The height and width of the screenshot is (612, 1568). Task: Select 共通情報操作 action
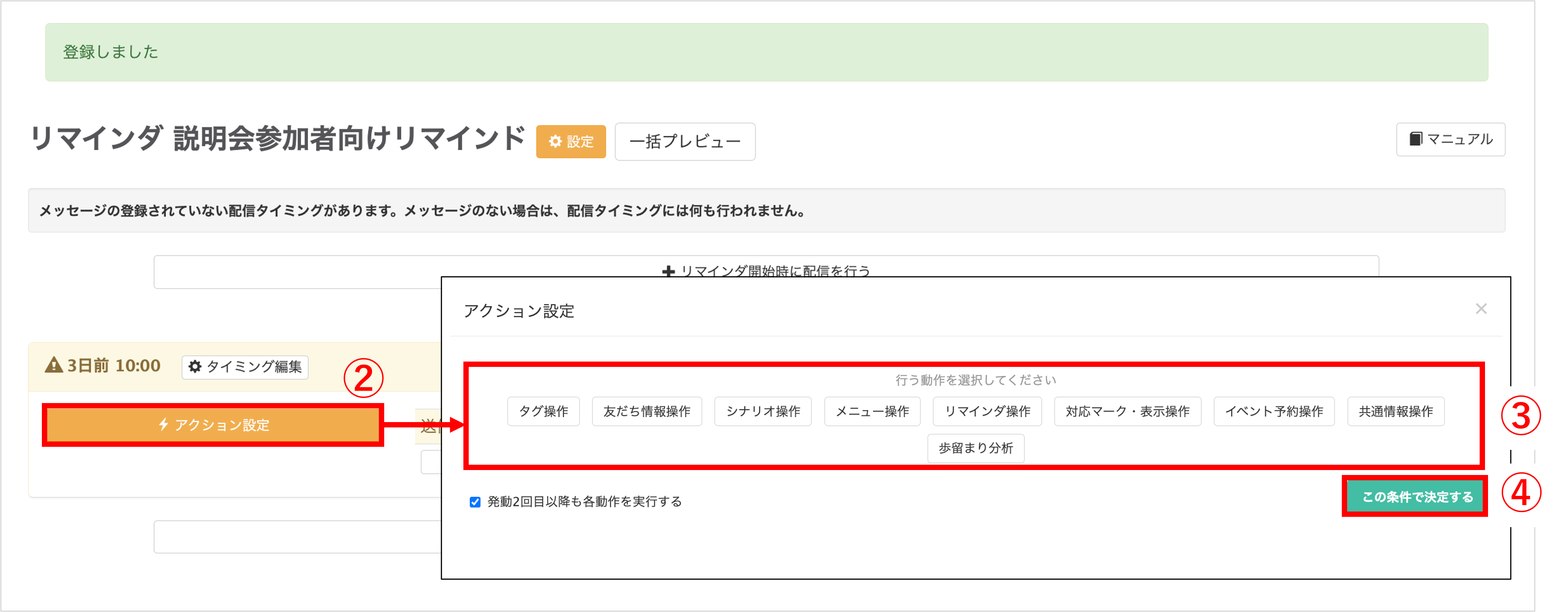coord(1396,411)
